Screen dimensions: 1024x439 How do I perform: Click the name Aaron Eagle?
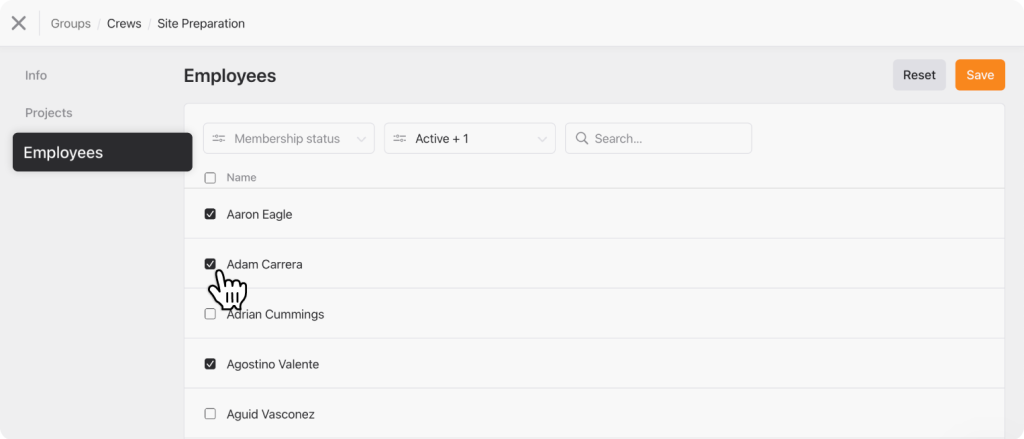tap(259, 214)
